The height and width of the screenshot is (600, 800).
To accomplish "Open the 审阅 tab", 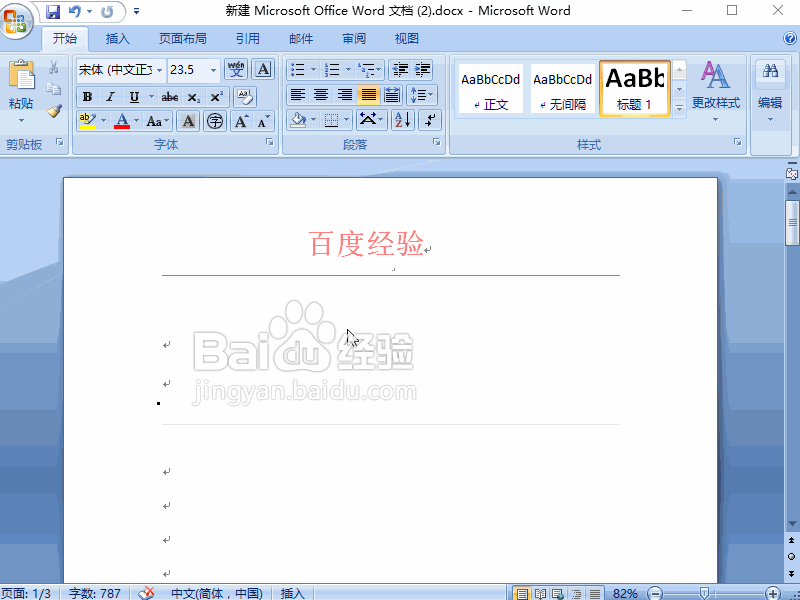I will click(x=354, y=39).
